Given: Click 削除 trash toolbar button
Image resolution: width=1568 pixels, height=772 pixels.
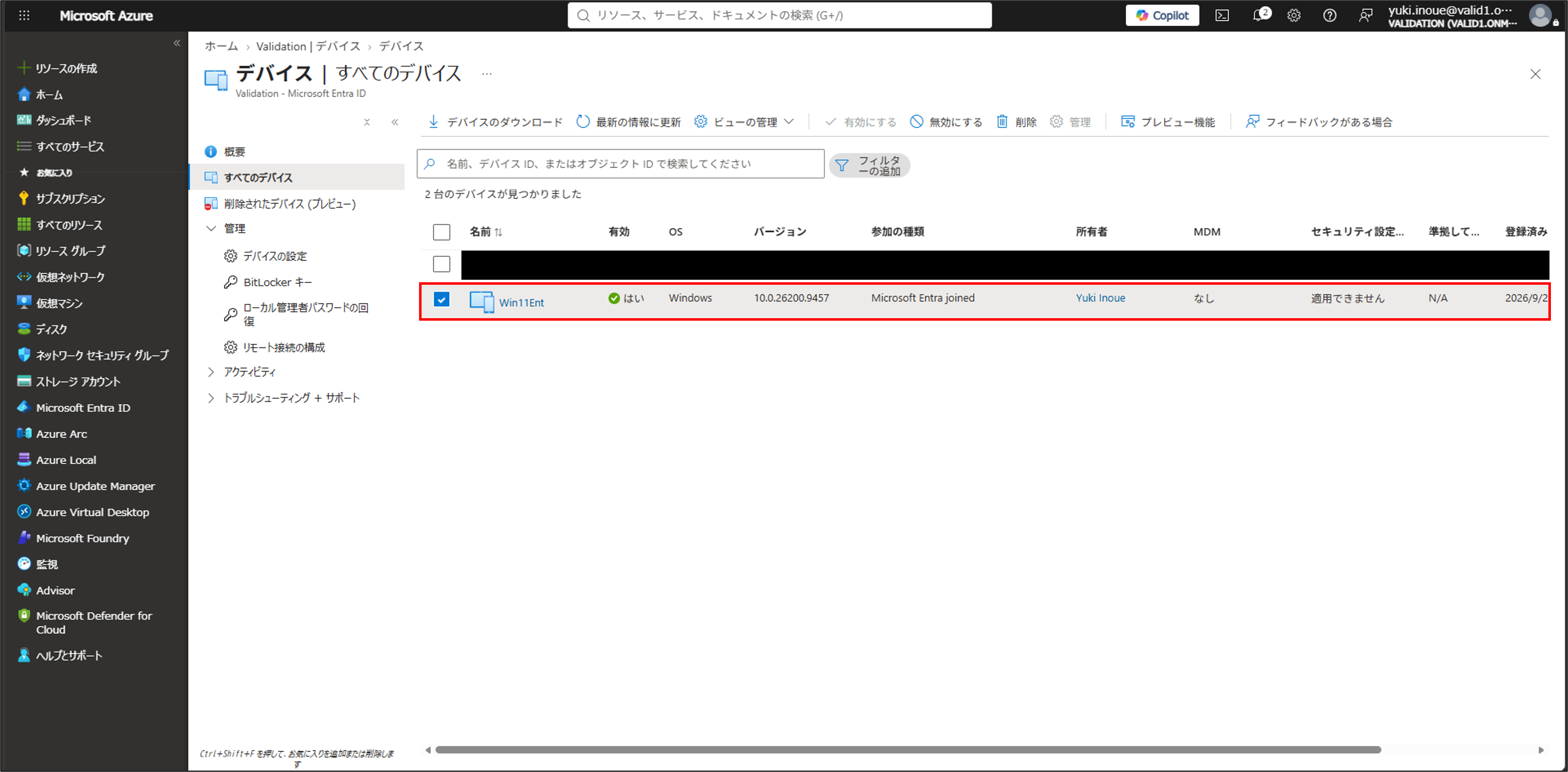Looking at the screenshot, I should [x=1016, y=122].
